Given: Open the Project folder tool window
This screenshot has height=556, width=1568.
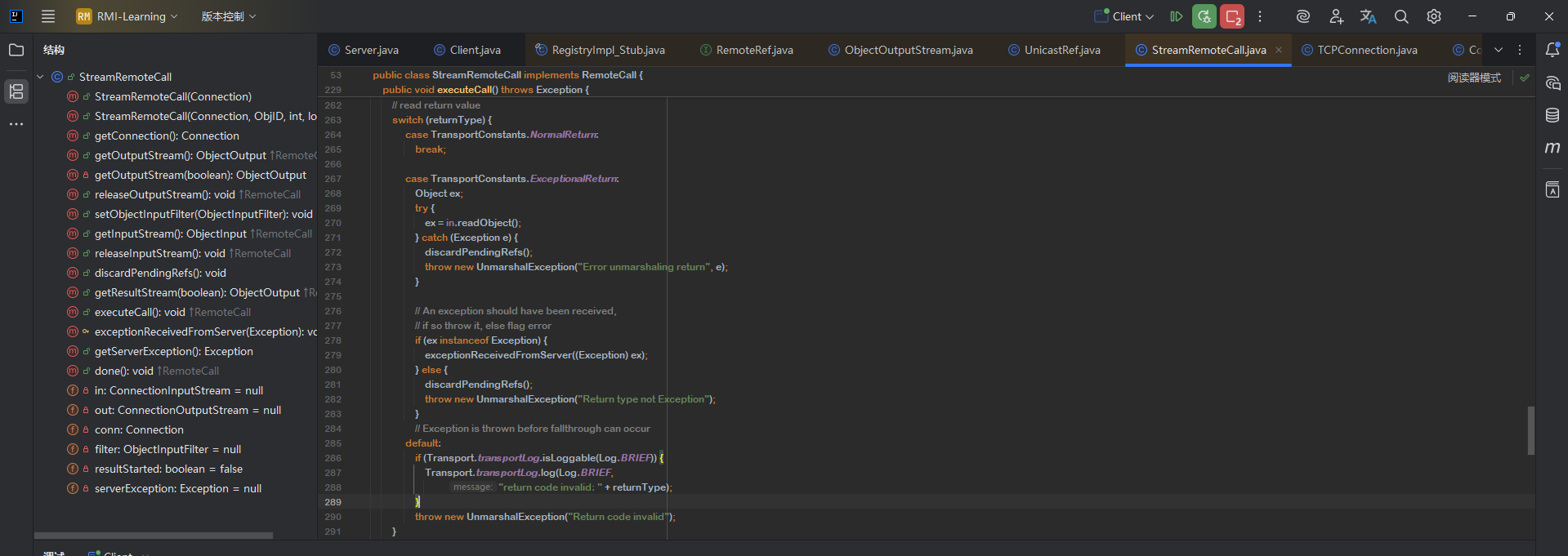Looking at the screenshot, I should 16,50.
